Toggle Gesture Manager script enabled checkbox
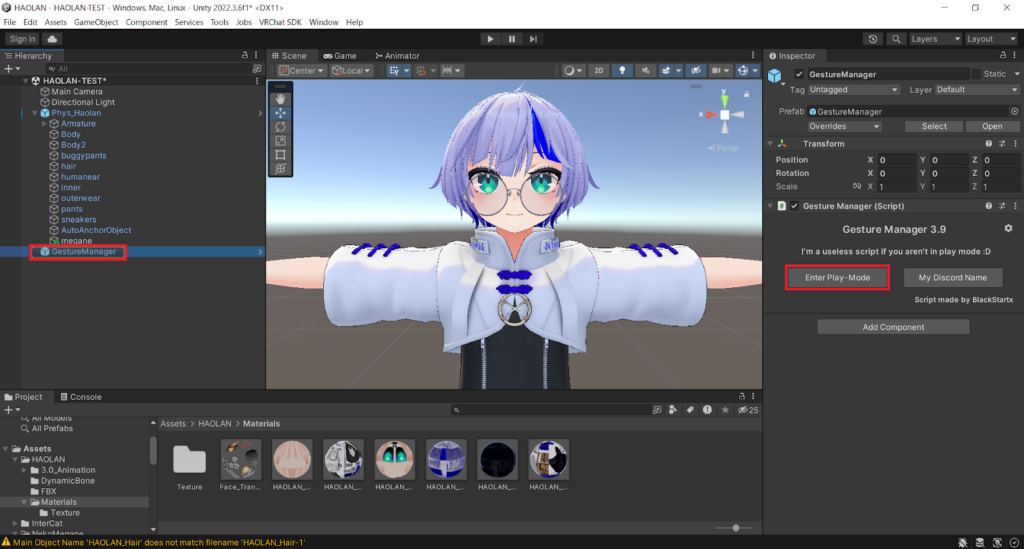 click(x=794, y=206)
